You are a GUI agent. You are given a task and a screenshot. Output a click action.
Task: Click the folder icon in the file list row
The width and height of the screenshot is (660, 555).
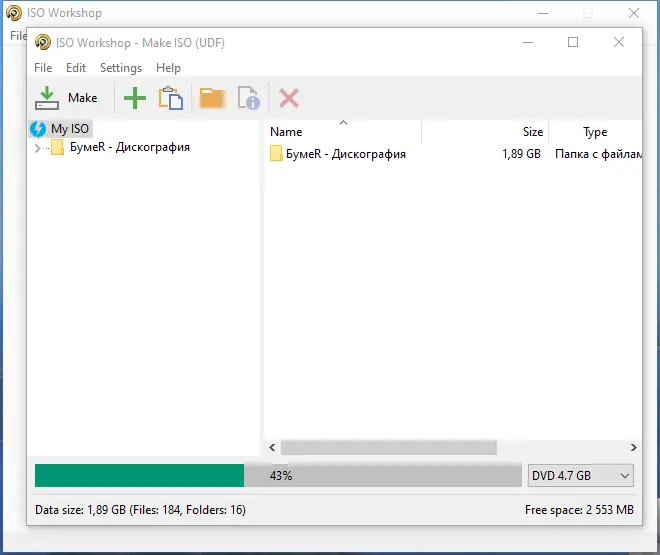click(276, 154)
